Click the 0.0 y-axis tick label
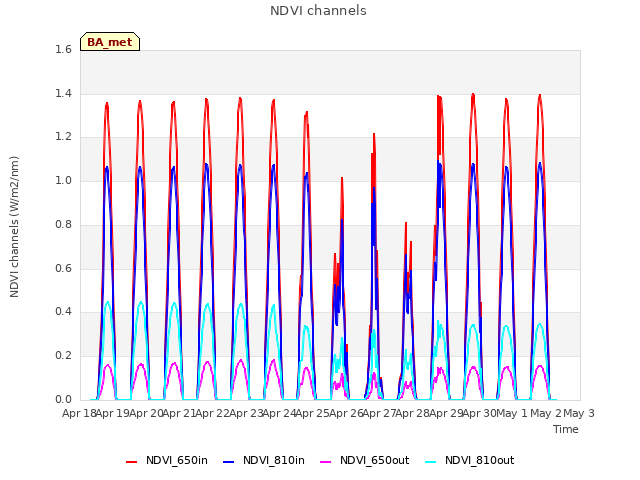 click(63, 399)
